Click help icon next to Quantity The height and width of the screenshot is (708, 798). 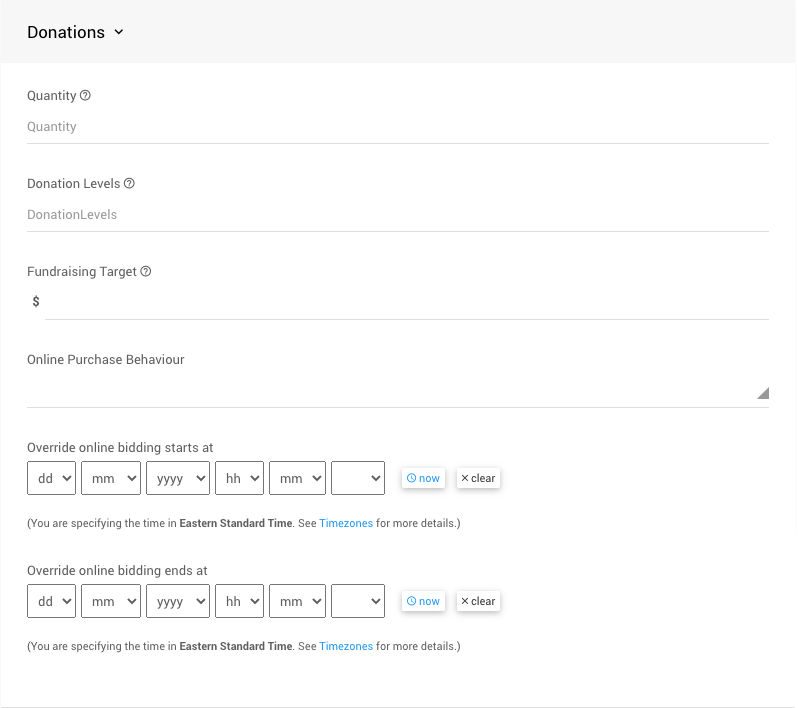point(85,96)
